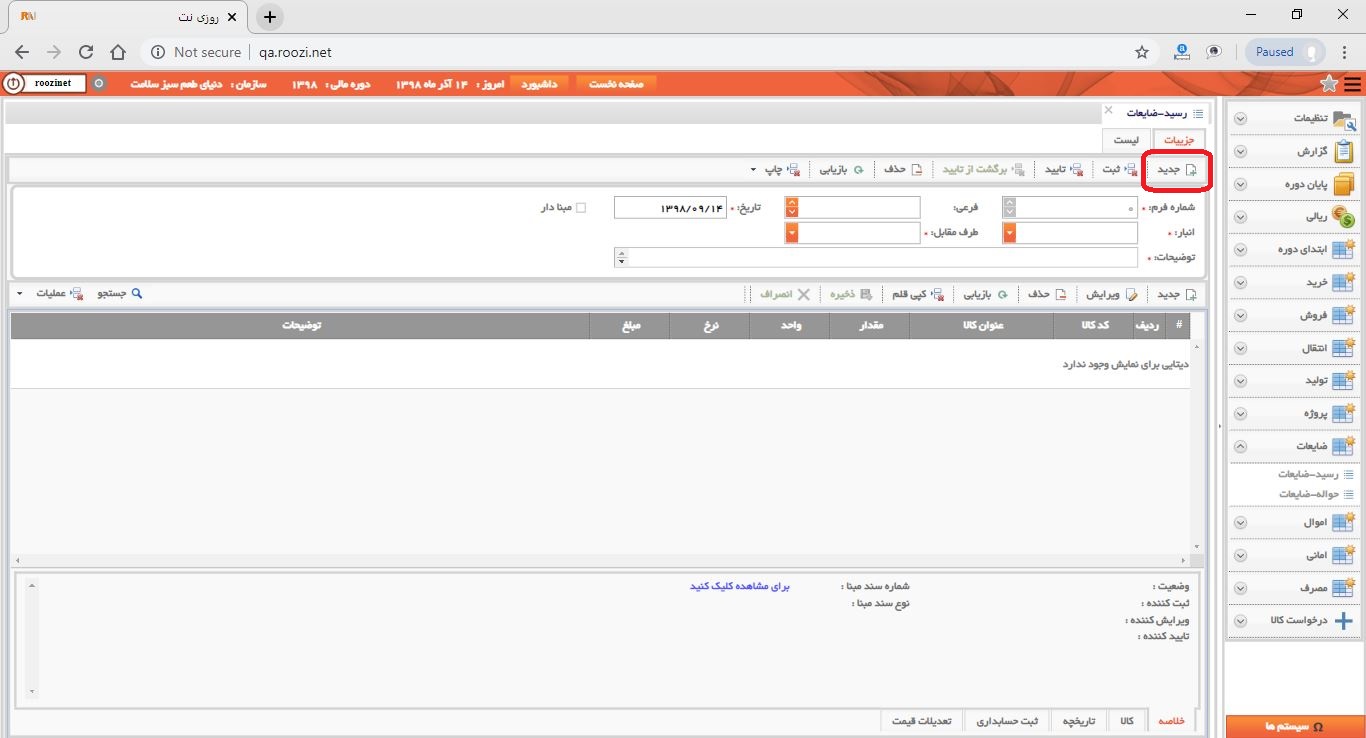Click the ابتدای دوره icon in the sidebar
The width and height of the screenshot is (1366, 738).
[1345, 249]
